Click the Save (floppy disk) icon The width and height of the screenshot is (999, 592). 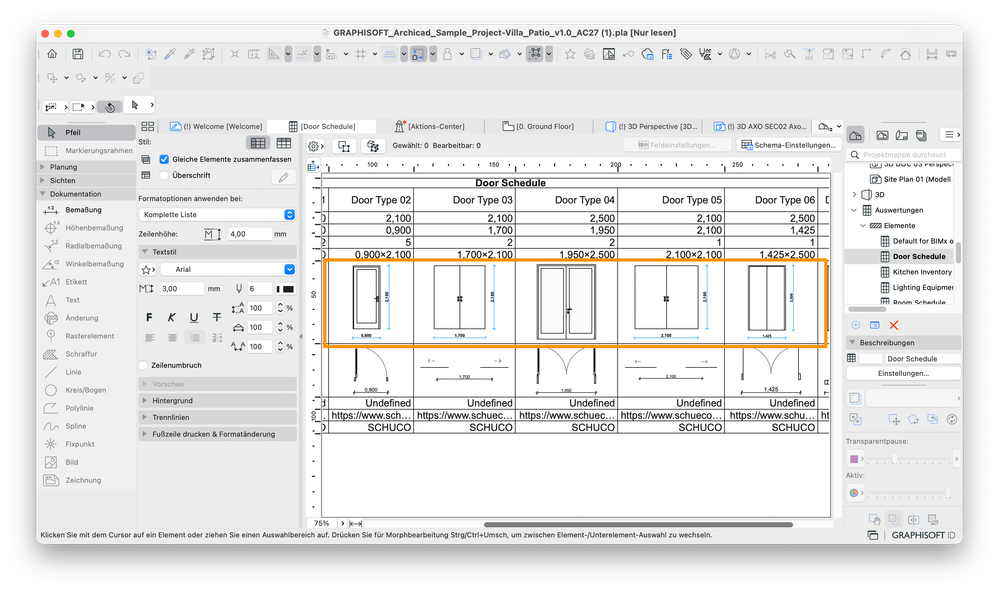(x=78, y=54)
